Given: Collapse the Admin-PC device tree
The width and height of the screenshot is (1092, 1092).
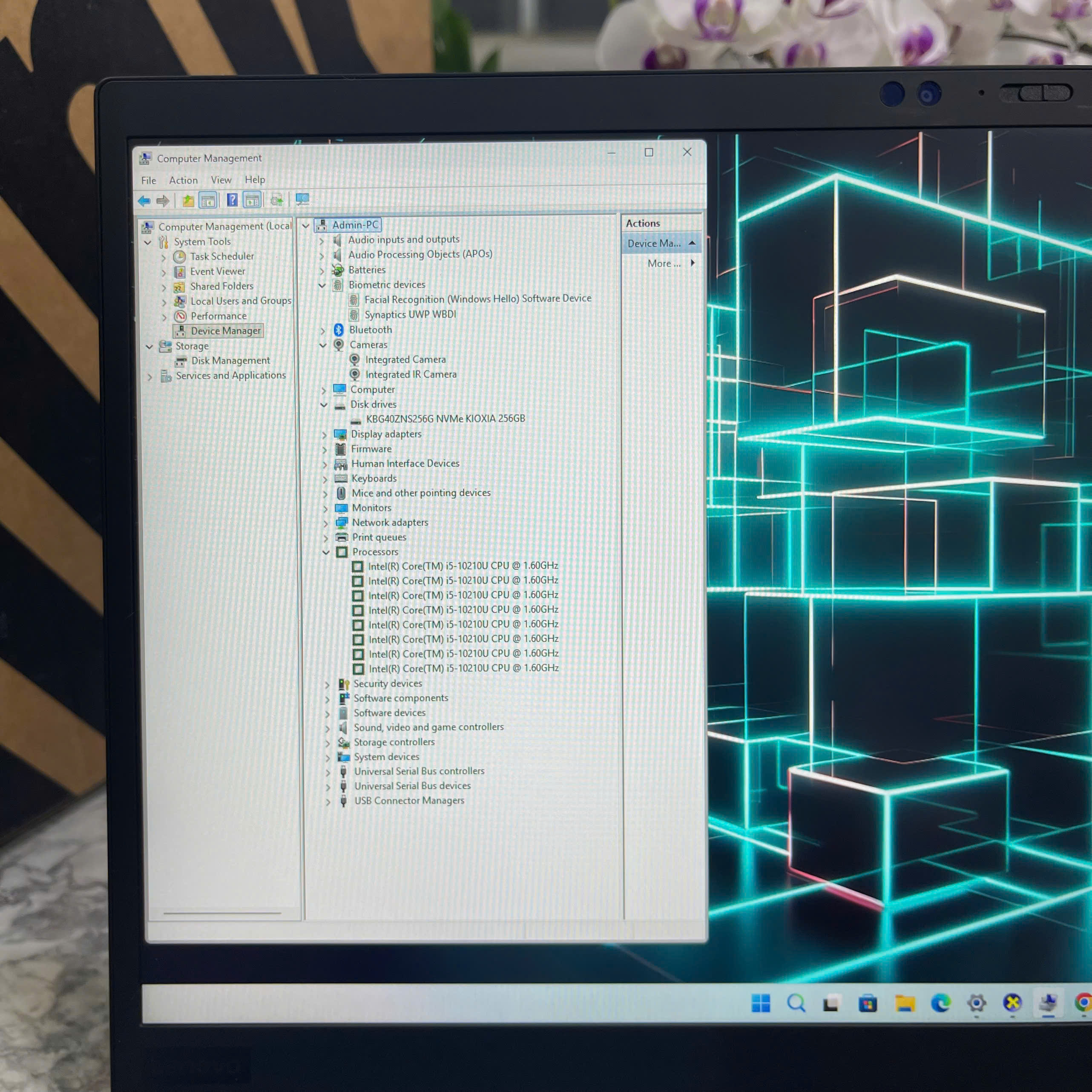Looking at the screenshot, I should pos(306,226).
